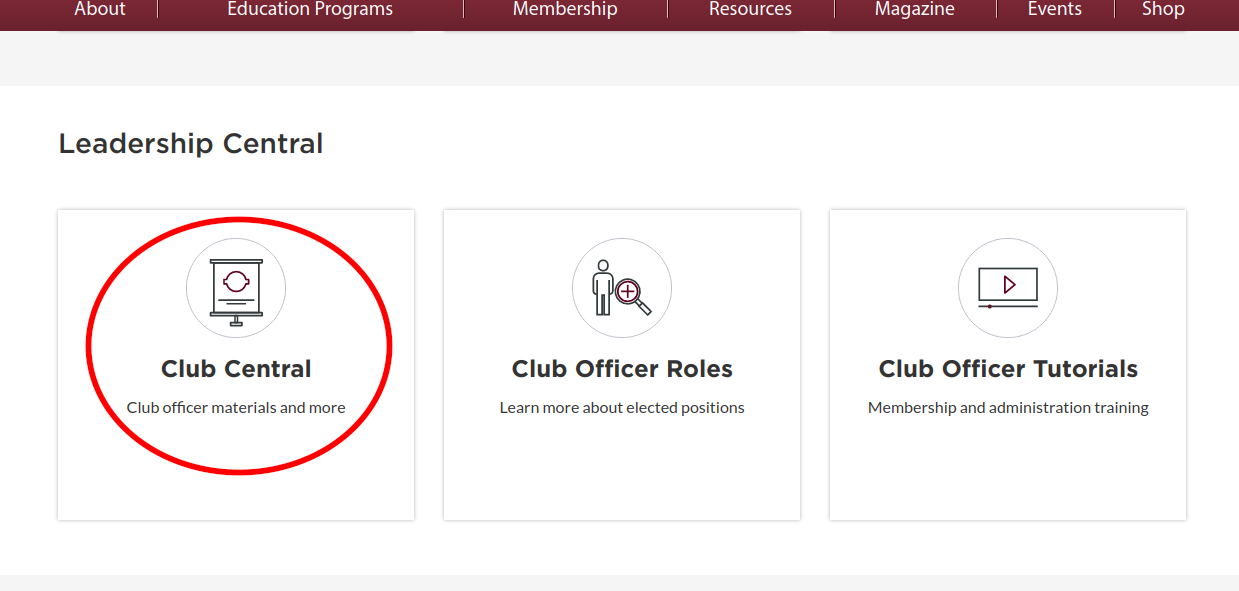
Task: Open the Membership menu
Action: (x=565, y=10)
